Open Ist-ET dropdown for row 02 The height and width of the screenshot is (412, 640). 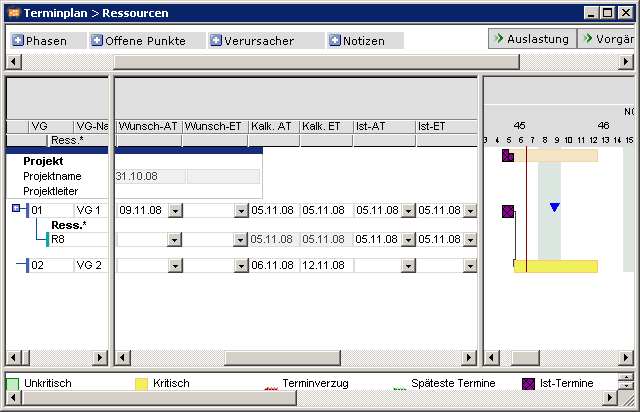[470, 266]
